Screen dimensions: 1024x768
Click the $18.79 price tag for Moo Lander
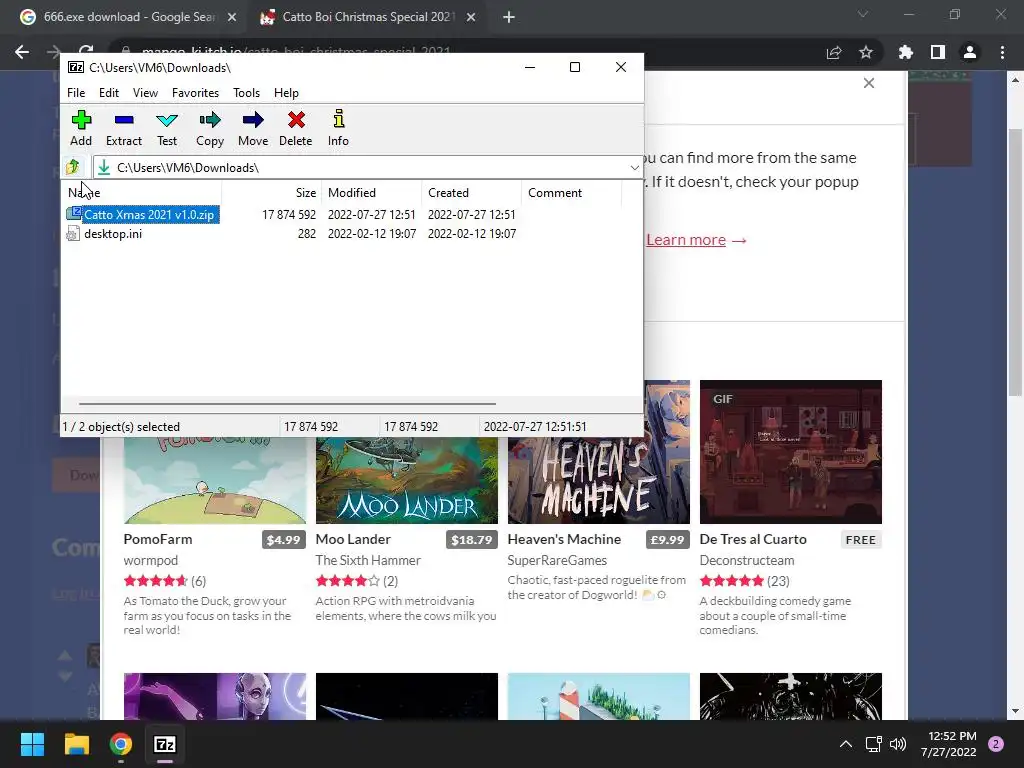pyautogui.click(x=472, y=540)
